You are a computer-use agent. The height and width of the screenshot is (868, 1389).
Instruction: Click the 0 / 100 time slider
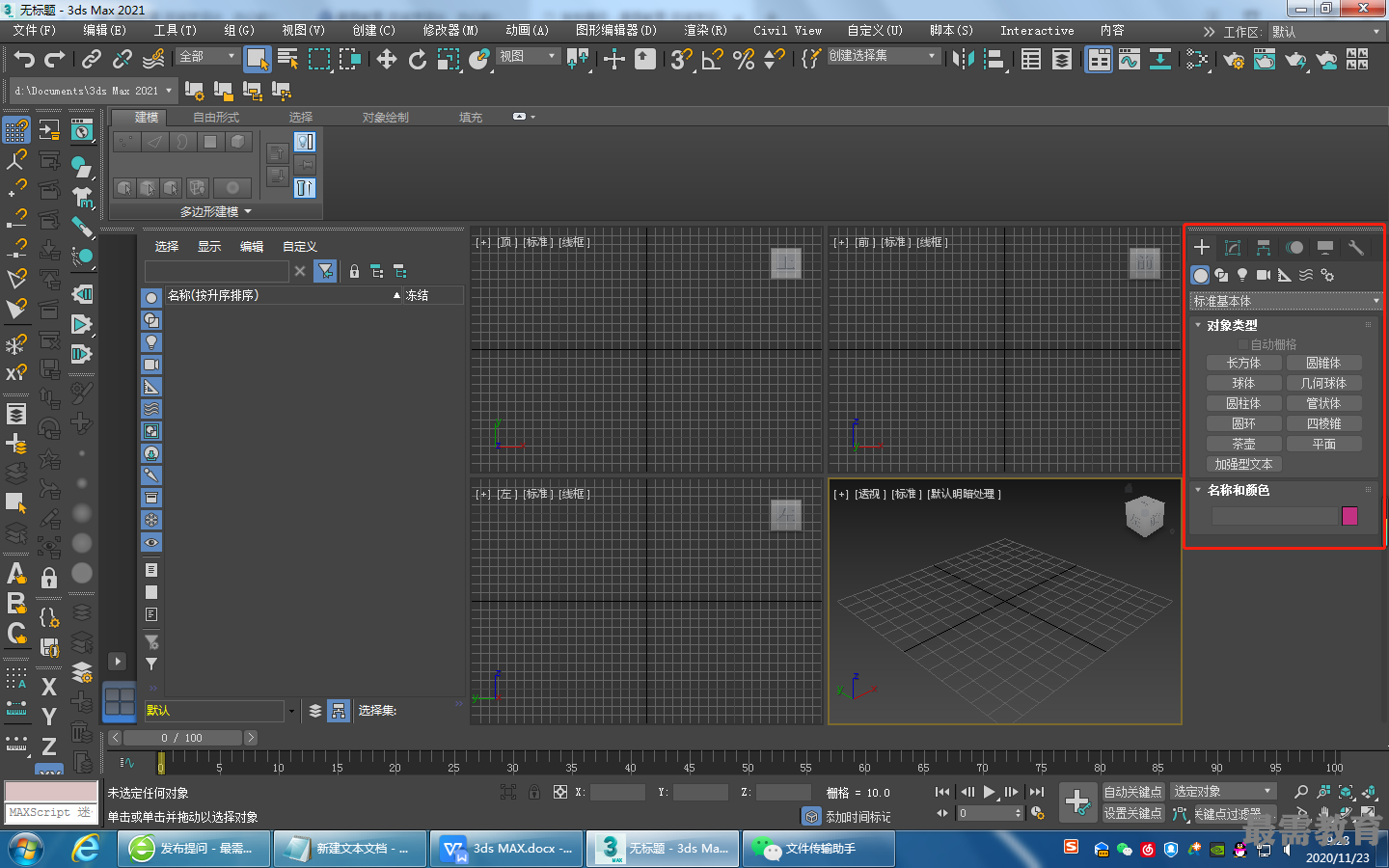tap(182, 738)
